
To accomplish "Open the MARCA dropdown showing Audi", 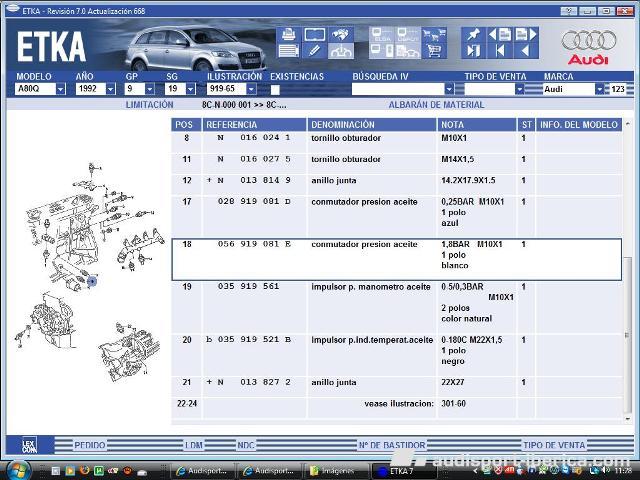I will click(x=599, y=89).
